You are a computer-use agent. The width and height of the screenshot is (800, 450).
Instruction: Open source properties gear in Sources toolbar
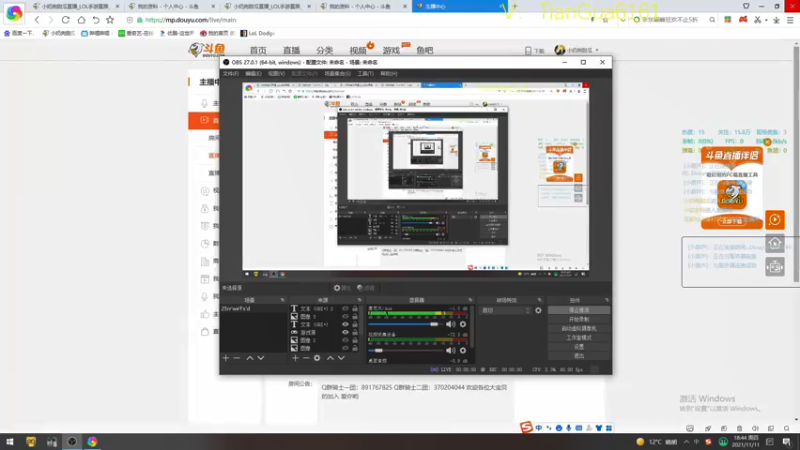317,358
